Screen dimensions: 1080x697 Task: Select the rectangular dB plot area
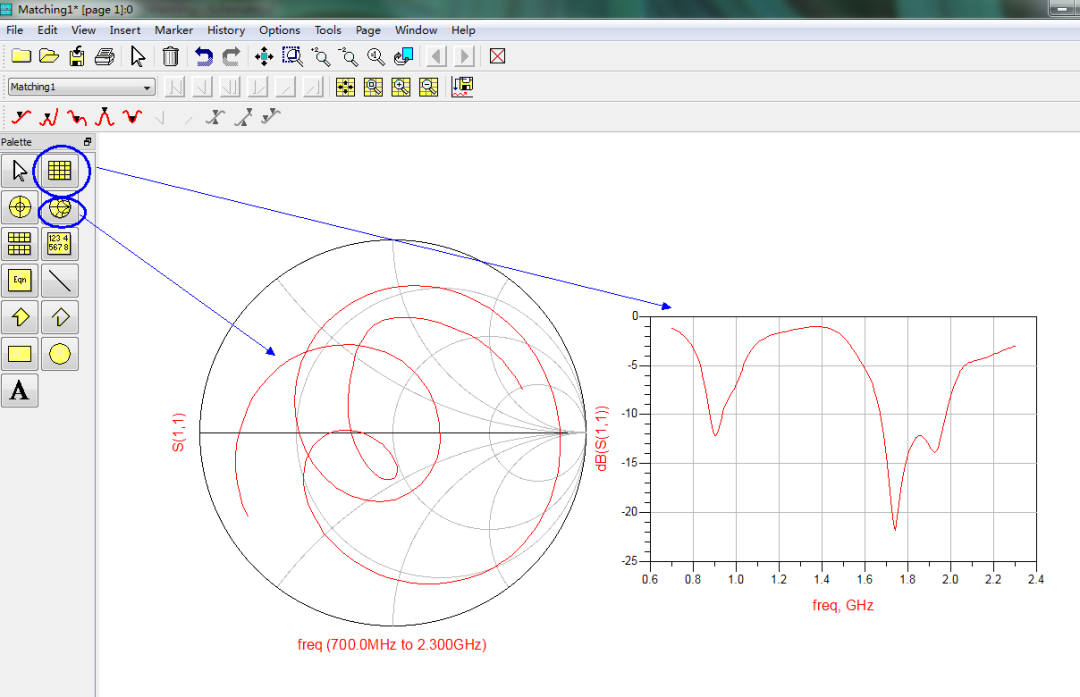843,439
